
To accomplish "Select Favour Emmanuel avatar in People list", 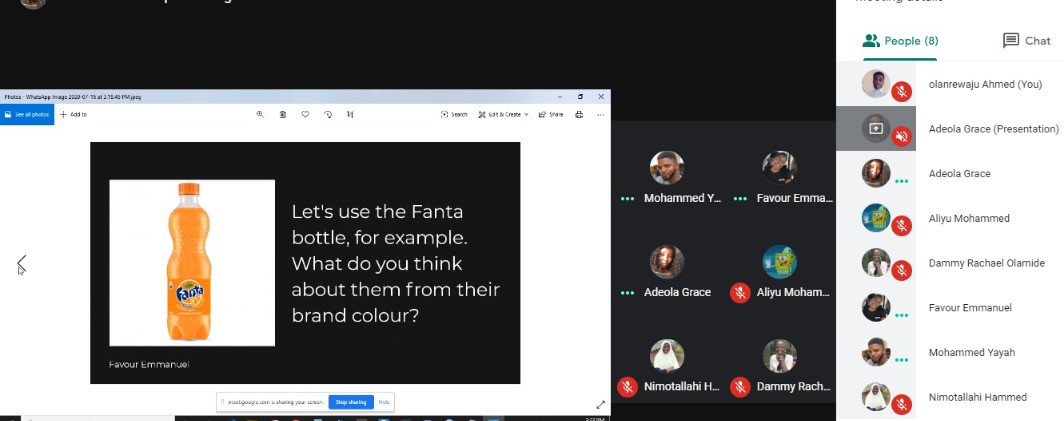I will pos(876,308).
